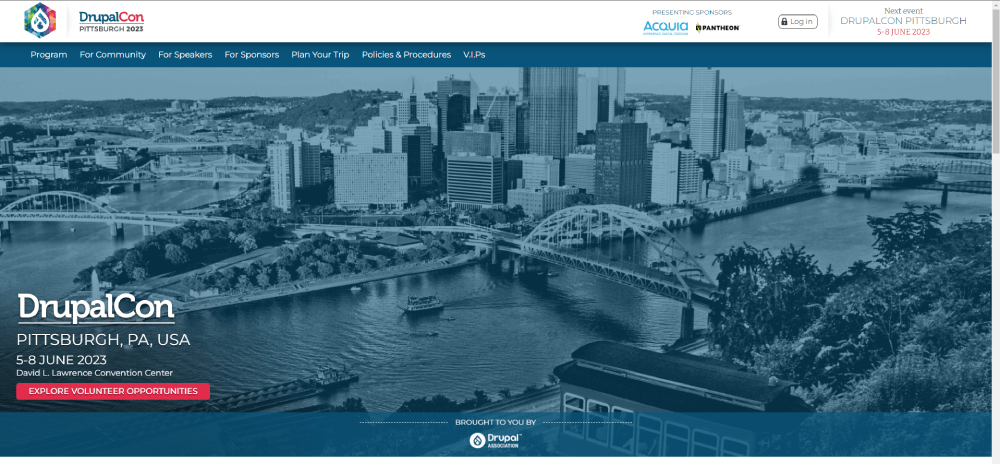This screenshot has width=1000, height=464.
Task: Click David L. Lawrence Convention Center text
Action: pyautogui.click(x=94, y=373)
